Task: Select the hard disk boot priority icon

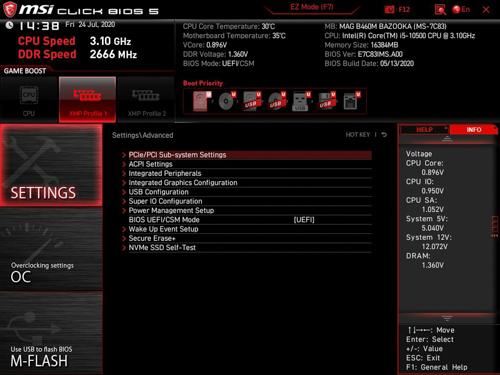Action: pos(201,101)
